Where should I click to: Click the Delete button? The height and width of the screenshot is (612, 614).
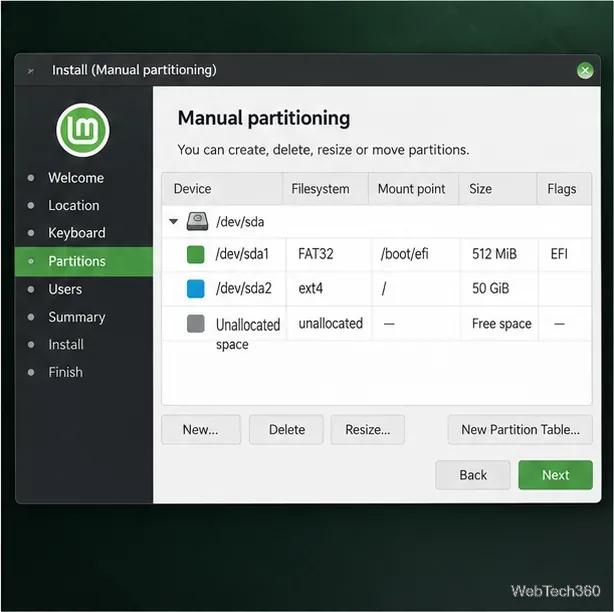(x=286, y=430)
